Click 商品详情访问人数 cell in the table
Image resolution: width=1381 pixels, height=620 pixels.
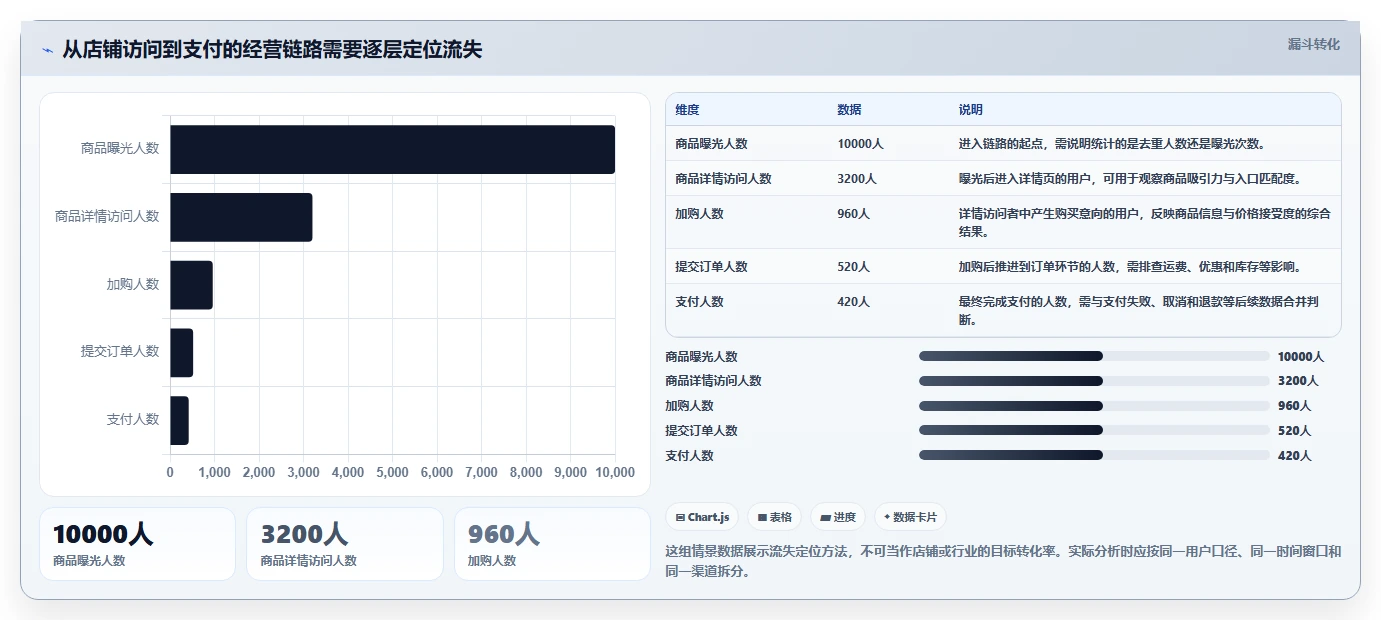click(723, 179)
